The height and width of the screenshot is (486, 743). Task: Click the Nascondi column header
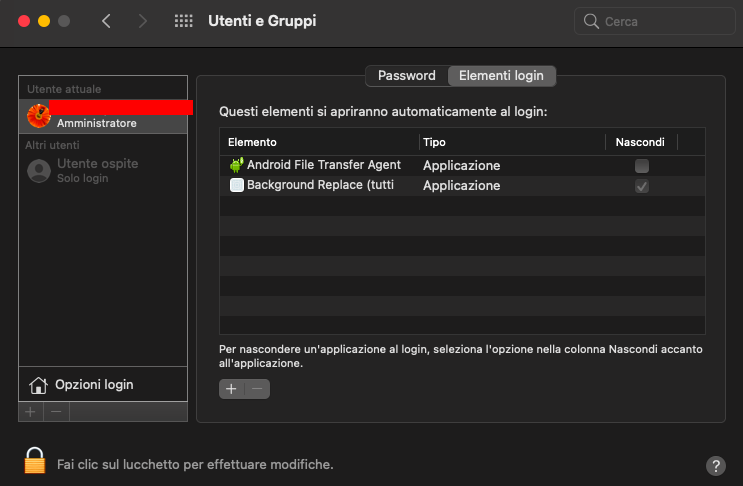[x=641, y=142]
